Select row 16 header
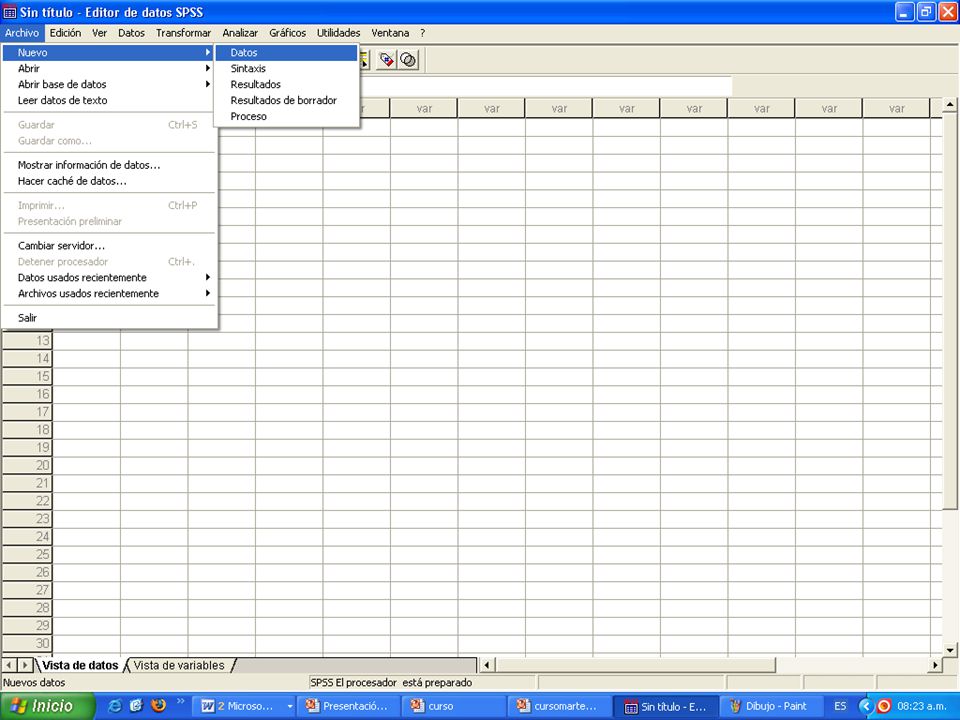The image size is (960, 720). 28,394
